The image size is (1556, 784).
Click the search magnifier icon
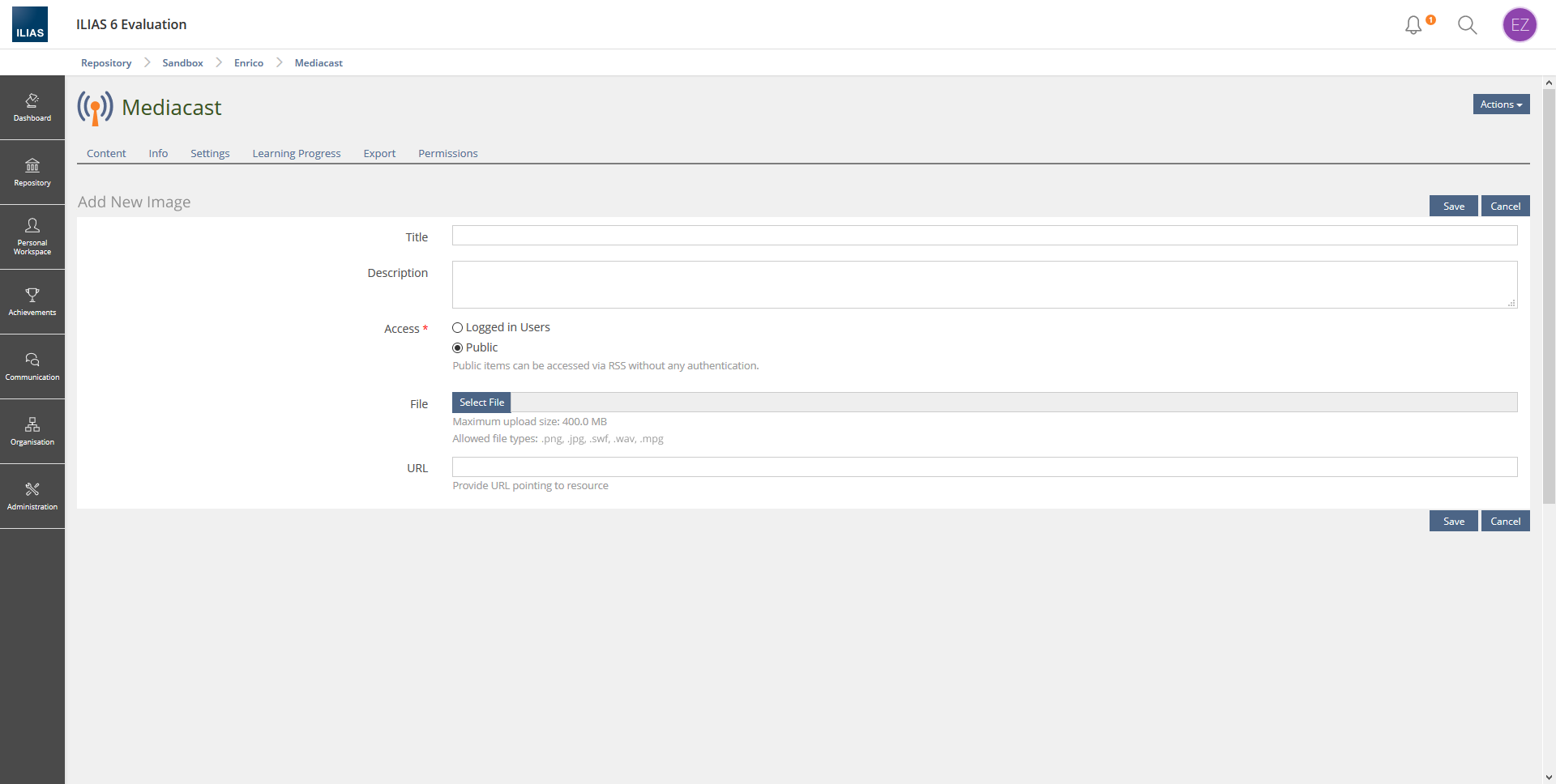point(1467,25)
